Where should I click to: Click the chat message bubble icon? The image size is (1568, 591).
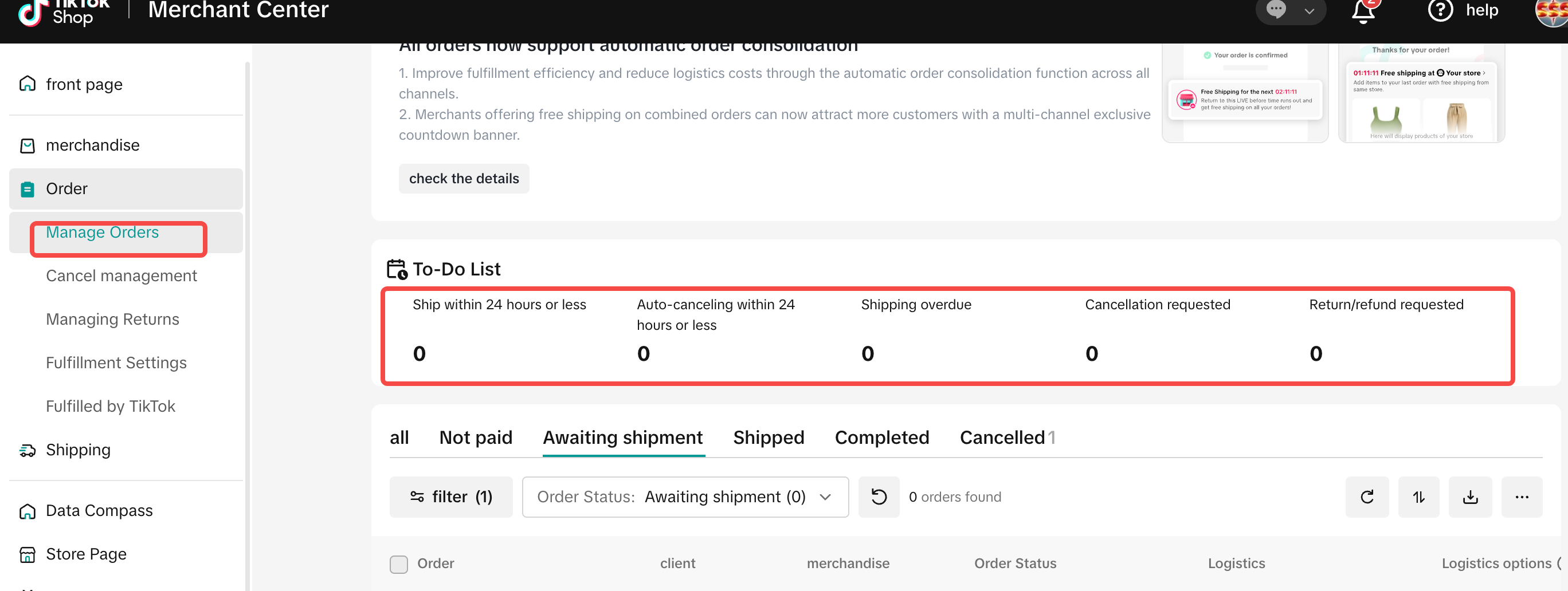point(1276,10)
